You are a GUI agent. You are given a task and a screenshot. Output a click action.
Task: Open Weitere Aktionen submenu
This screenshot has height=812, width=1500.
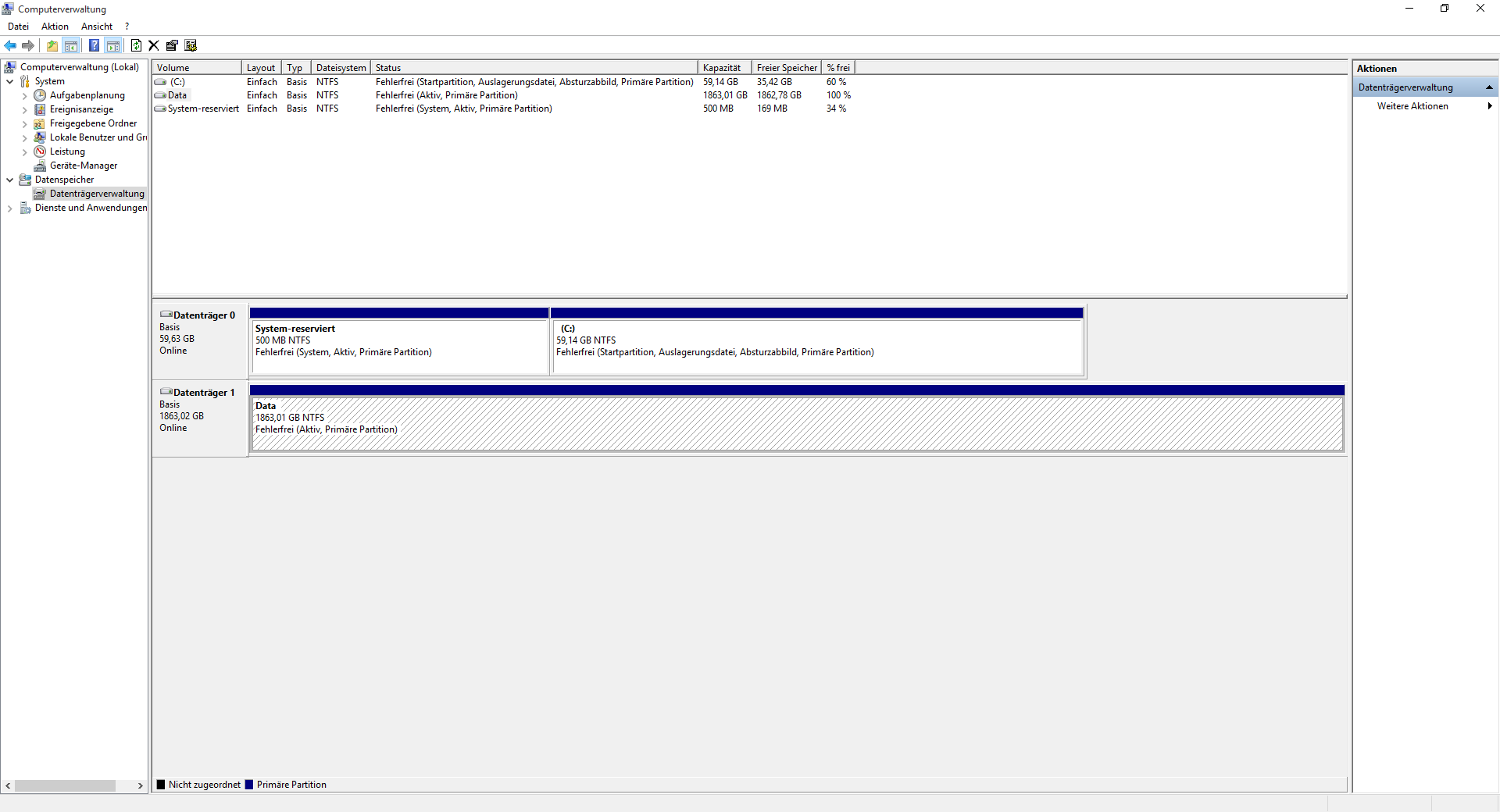1412,106
